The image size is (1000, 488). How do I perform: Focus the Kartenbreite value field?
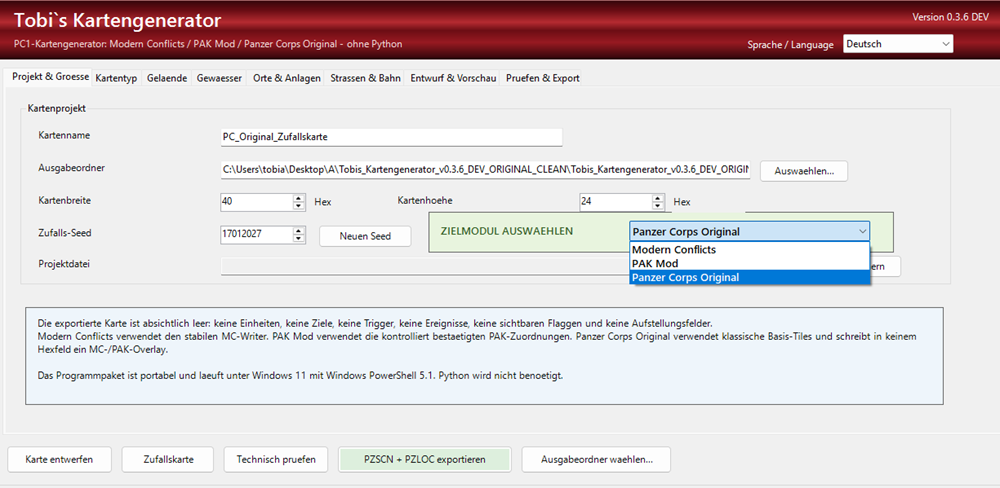pos(256,202)
